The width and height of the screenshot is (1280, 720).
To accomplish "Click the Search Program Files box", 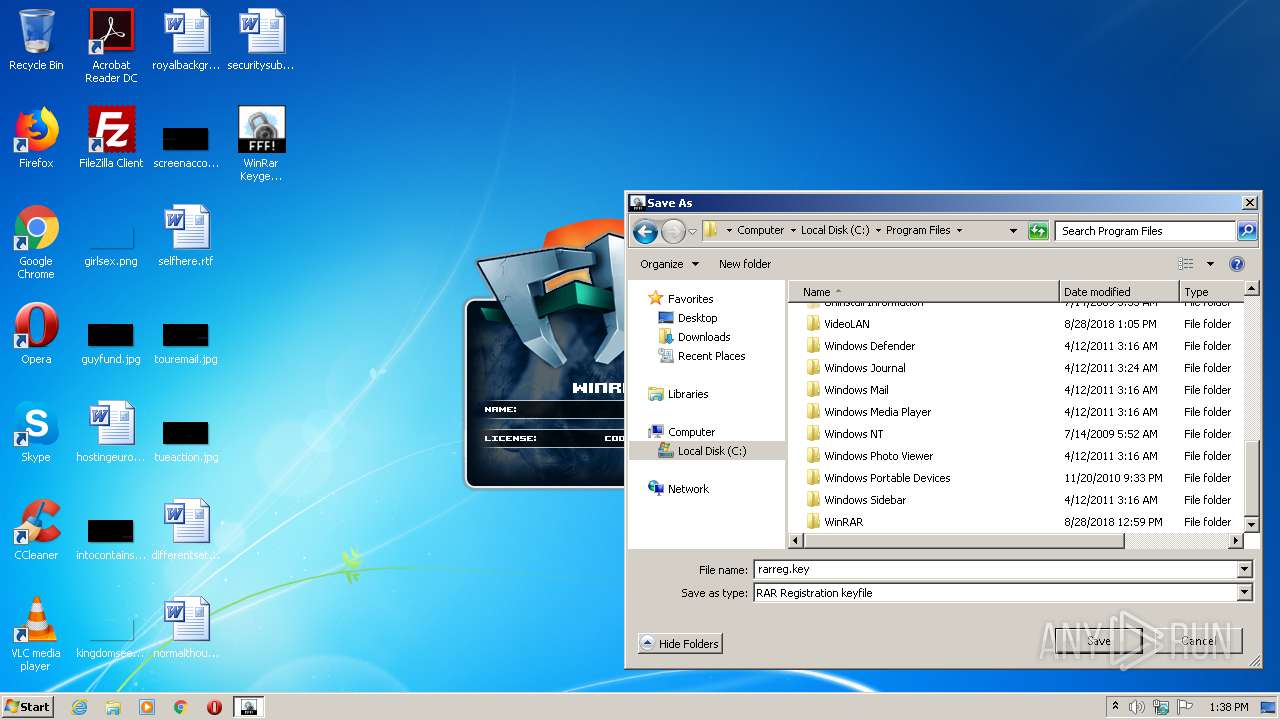I will (x=1145, y=231).
